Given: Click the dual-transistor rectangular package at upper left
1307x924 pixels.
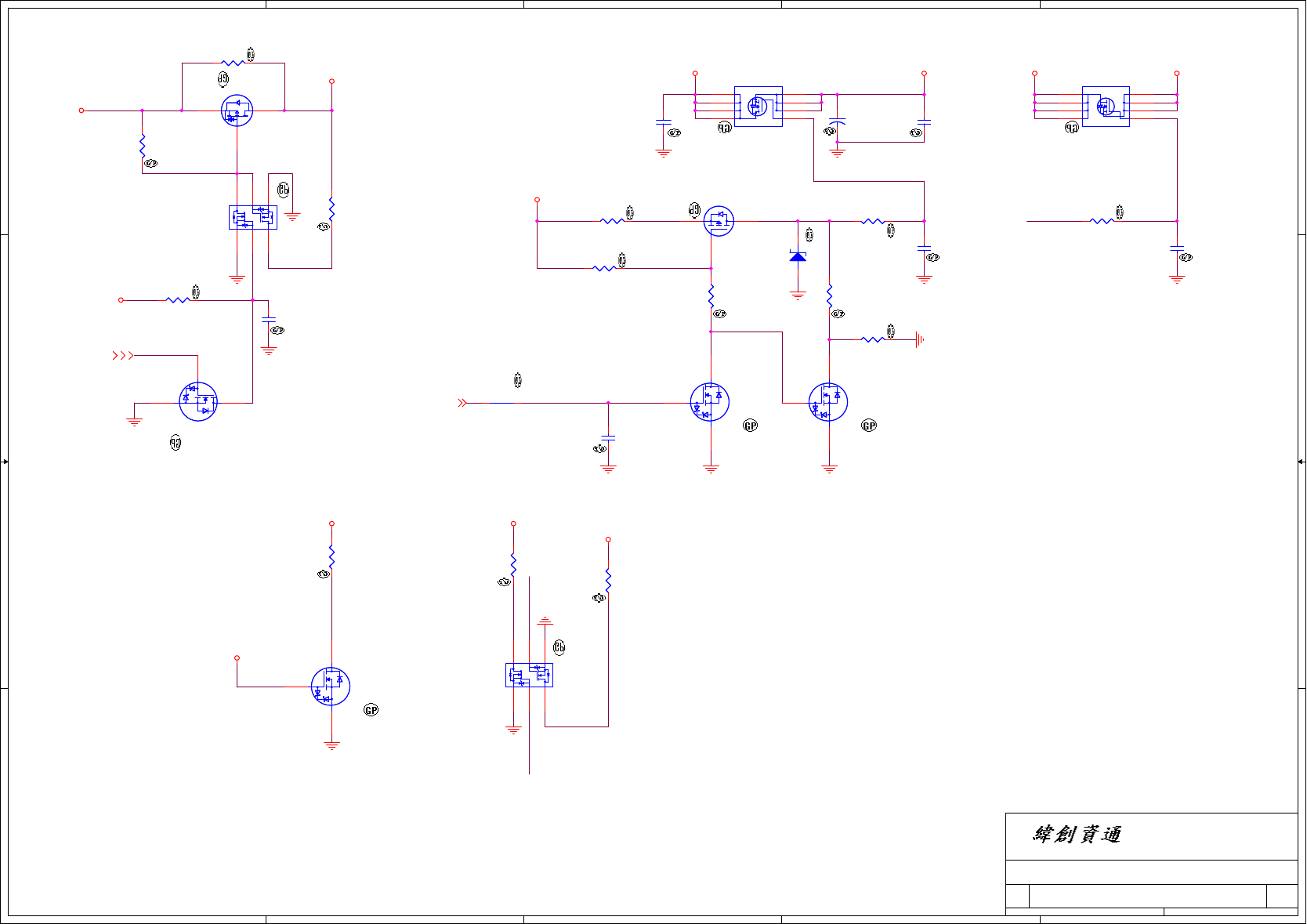Looking at the screenshot, I should 252,217.
